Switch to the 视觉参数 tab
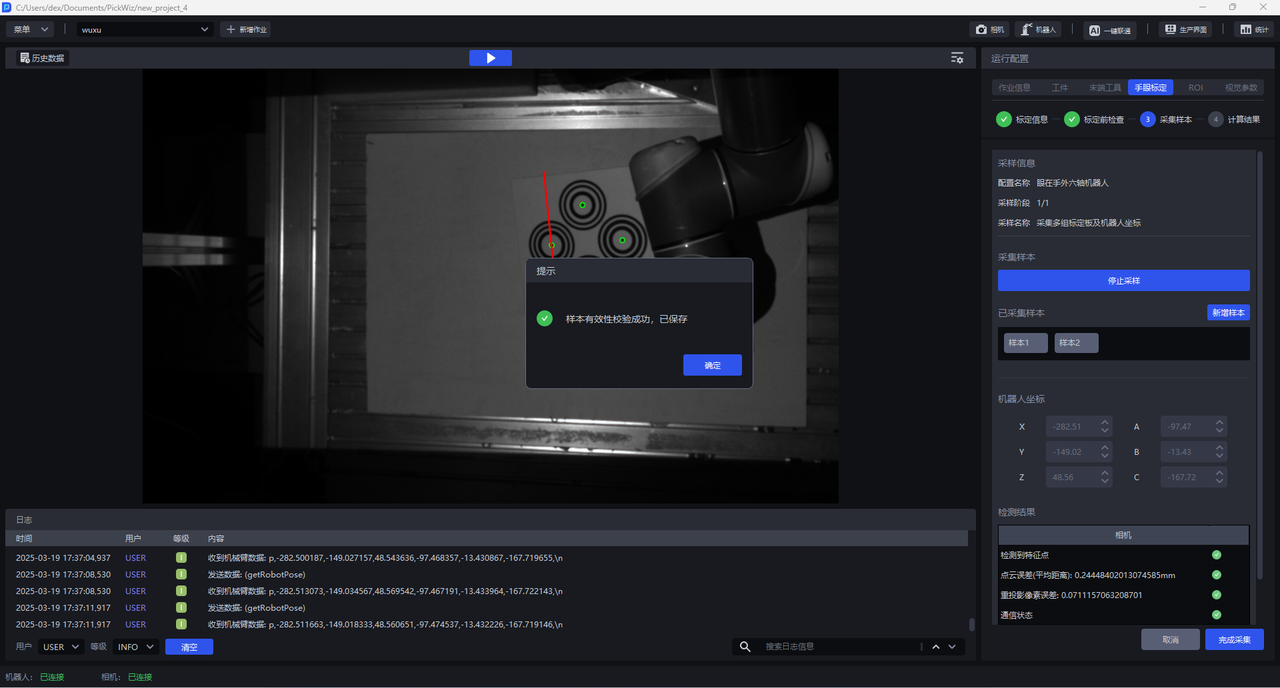 pyautogui.click(x=1241, y=88)
